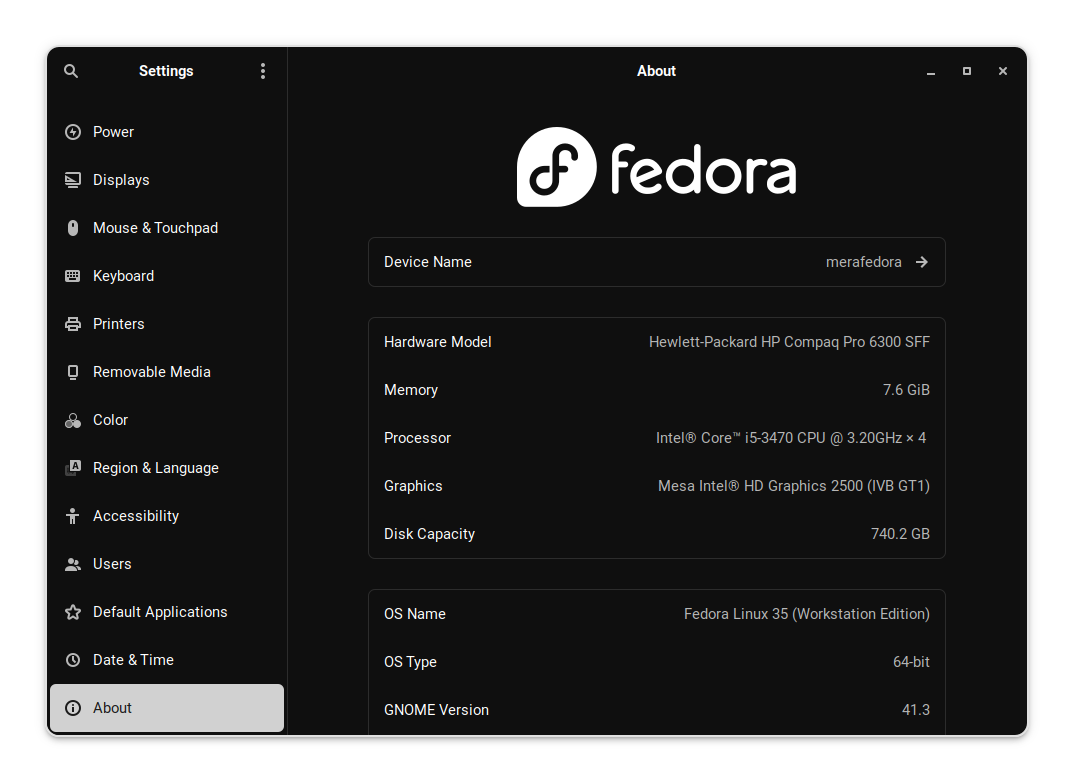Click the Accessibility person icon
The image size is (1074, 782).
[73, 516]
